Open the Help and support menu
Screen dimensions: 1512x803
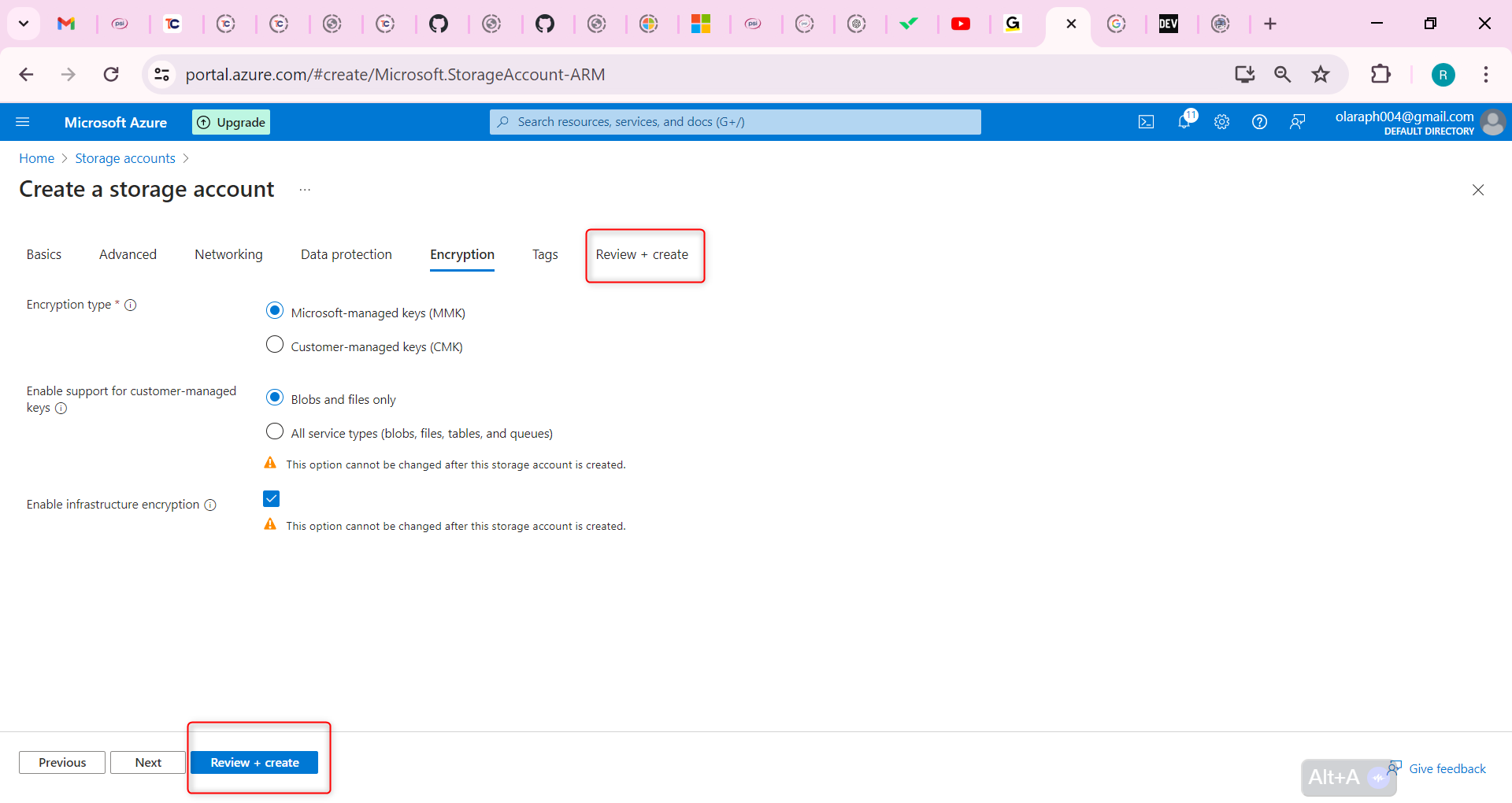pyautogui.click(x=1259, y=121)
